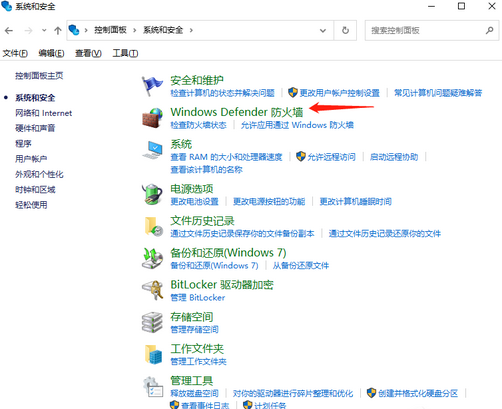Image resolution: width=502 pixels, height=409 pixels.
Task: Click the window title bar system icon
Action: [7, 6]
